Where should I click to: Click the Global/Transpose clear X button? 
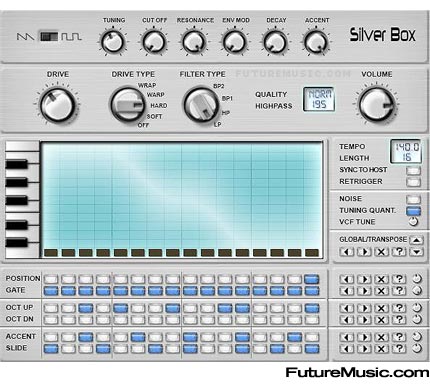(381, 252)
